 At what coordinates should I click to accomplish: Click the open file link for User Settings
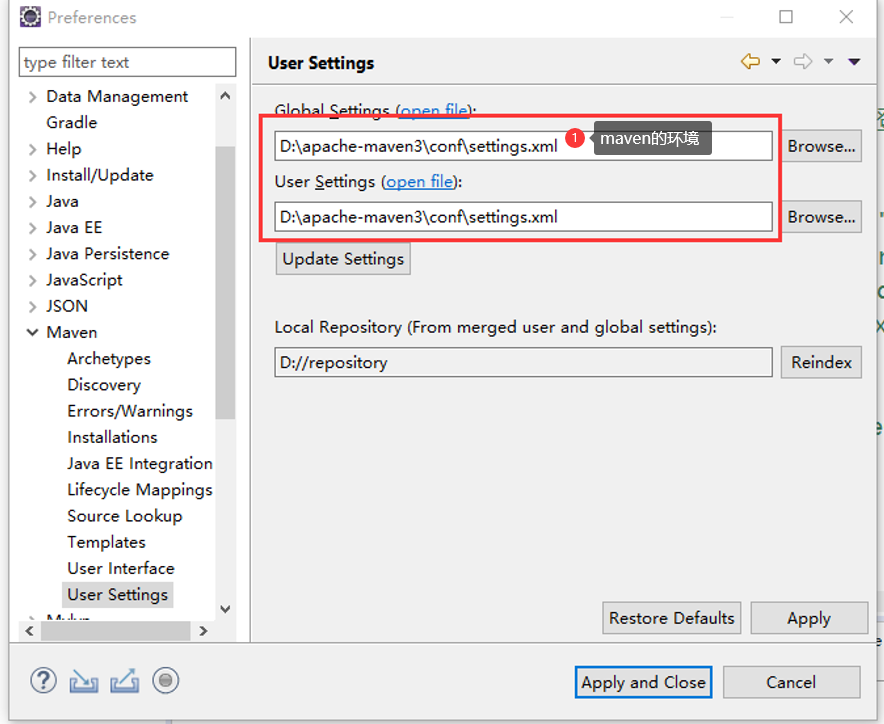[x=419, y=181]
